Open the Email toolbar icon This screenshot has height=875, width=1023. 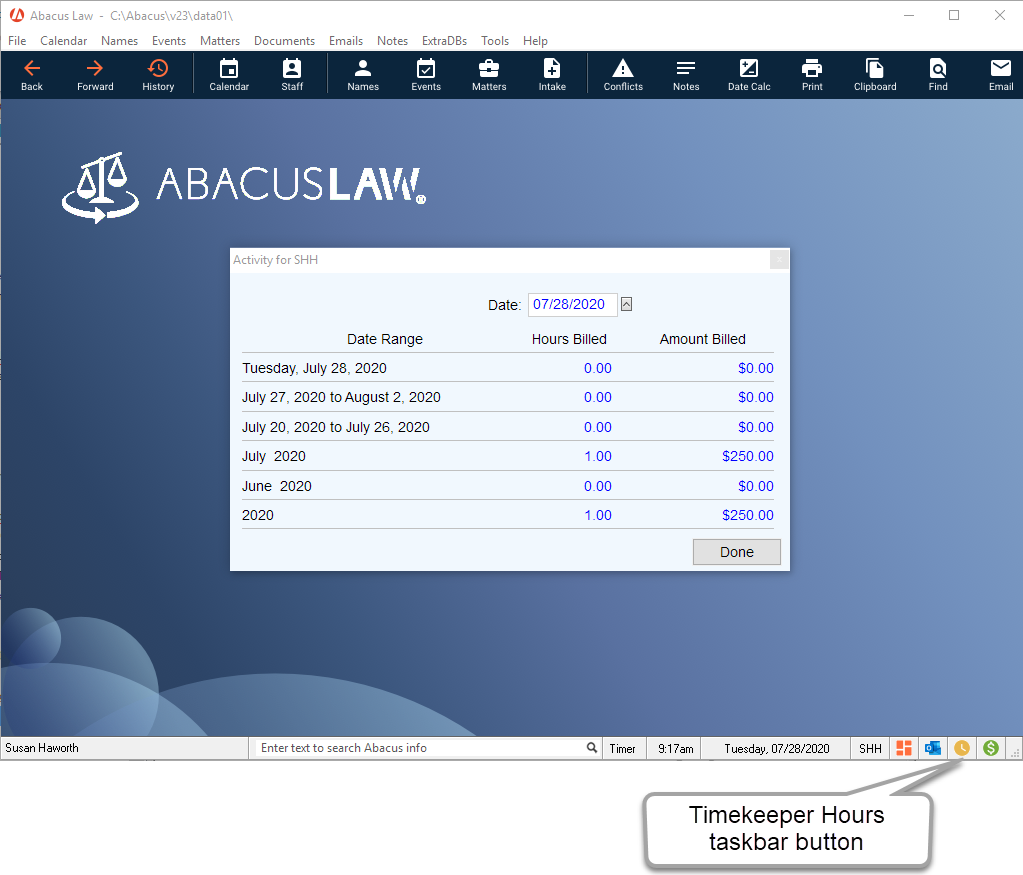(1001, 75)
